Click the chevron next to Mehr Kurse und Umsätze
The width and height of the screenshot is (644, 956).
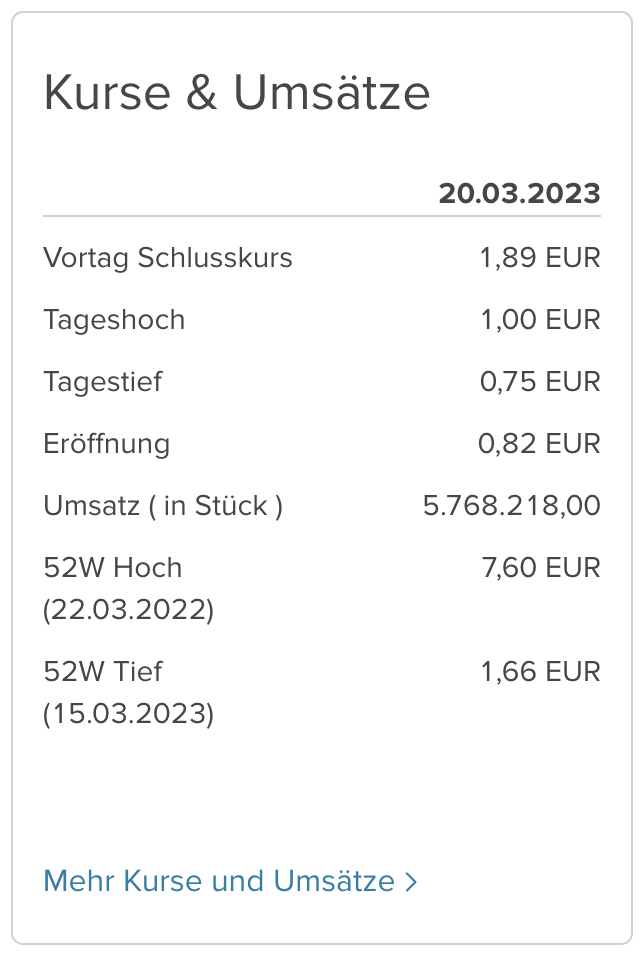pos(409,881)
